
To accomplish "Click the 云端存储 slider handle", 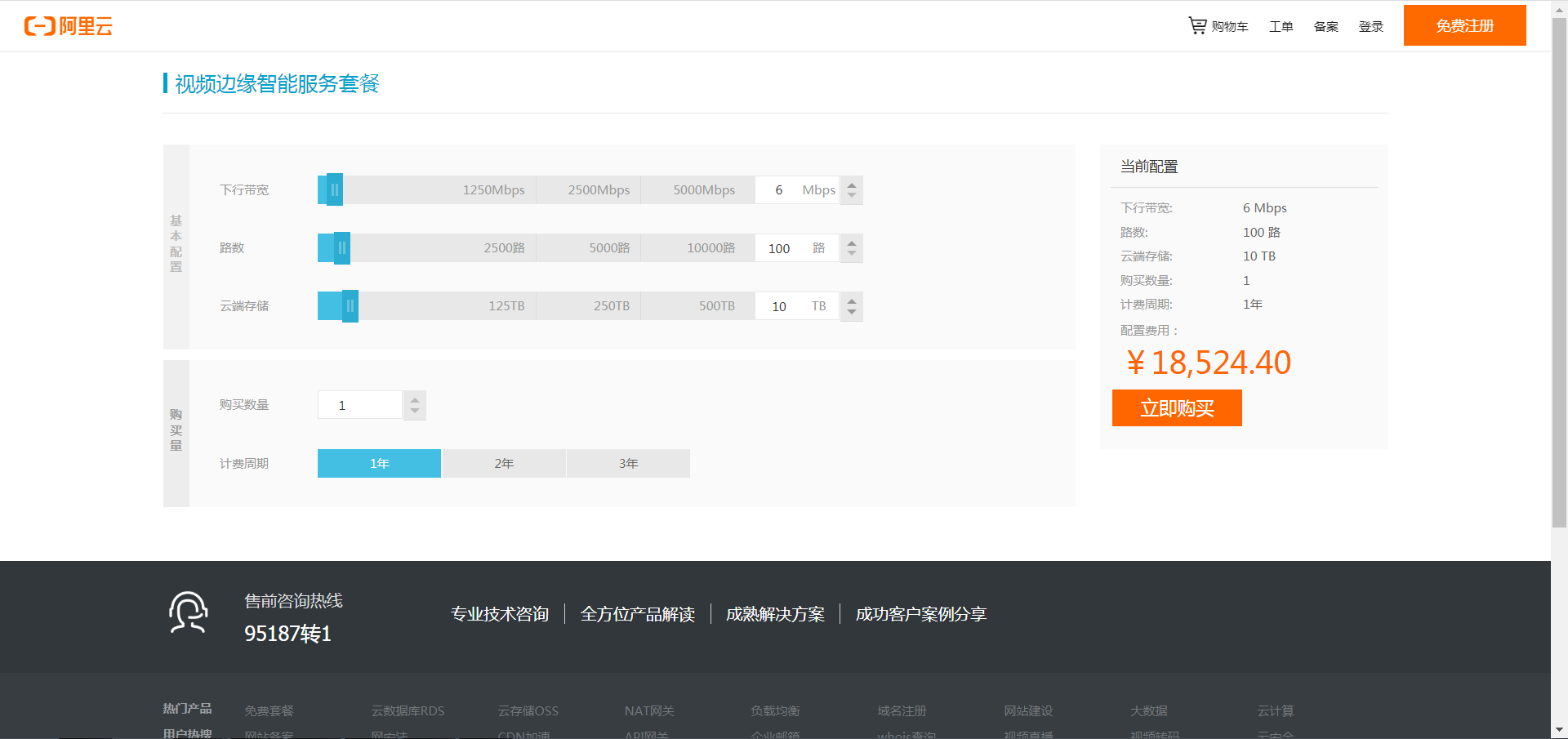I will click(350, 305).
